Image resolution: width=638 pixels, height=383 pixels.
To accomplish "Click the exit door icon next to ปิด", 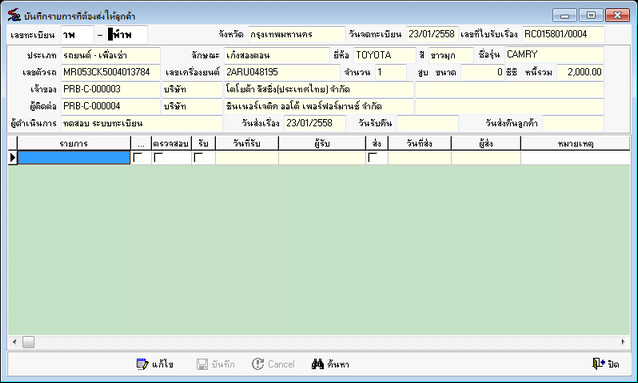I will click(598, 363).
